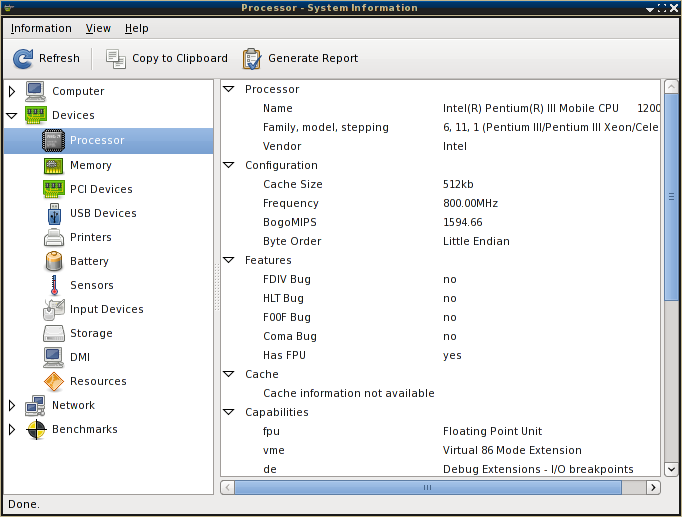Click the scroll left arrow button
Image resolution: width=682 pixels, height=517 pixels.
pos(227,487)
